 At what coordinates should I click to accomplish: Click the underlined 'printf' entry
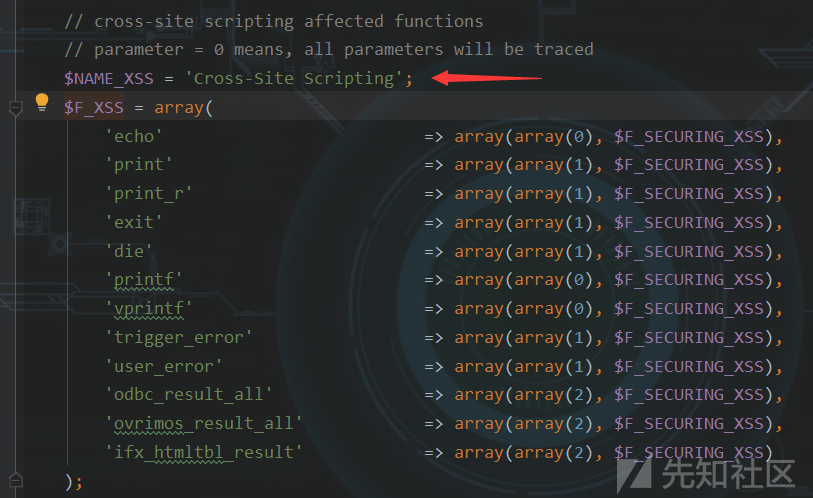pos(144,280)
